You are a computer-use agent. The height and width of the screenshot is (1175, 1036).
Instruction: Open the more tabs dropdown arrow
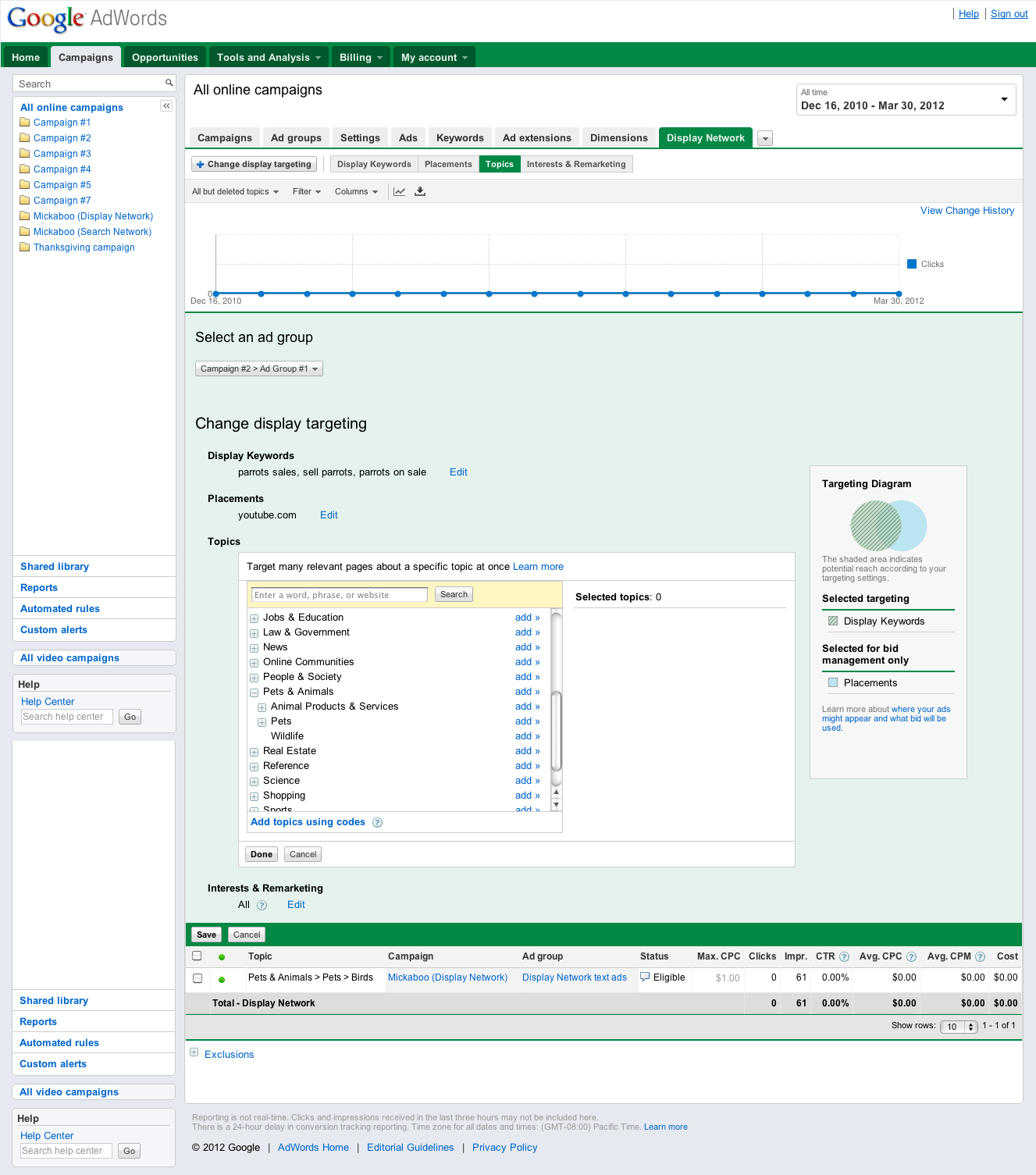765,139
